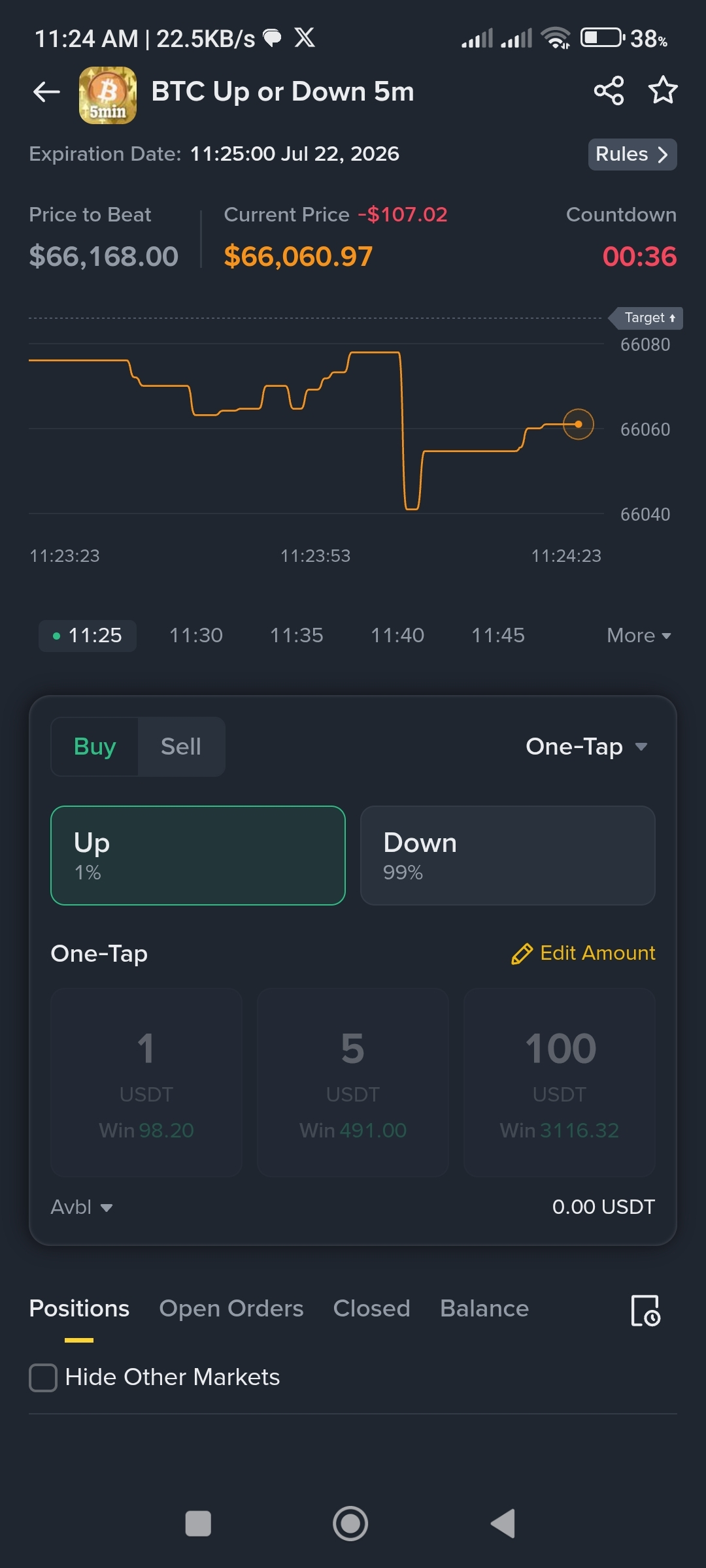Image resolution: width=706 pixels, height=1568 pixels.
Task: Tap the Android recent apps square
Action: tap(198, 1524)
